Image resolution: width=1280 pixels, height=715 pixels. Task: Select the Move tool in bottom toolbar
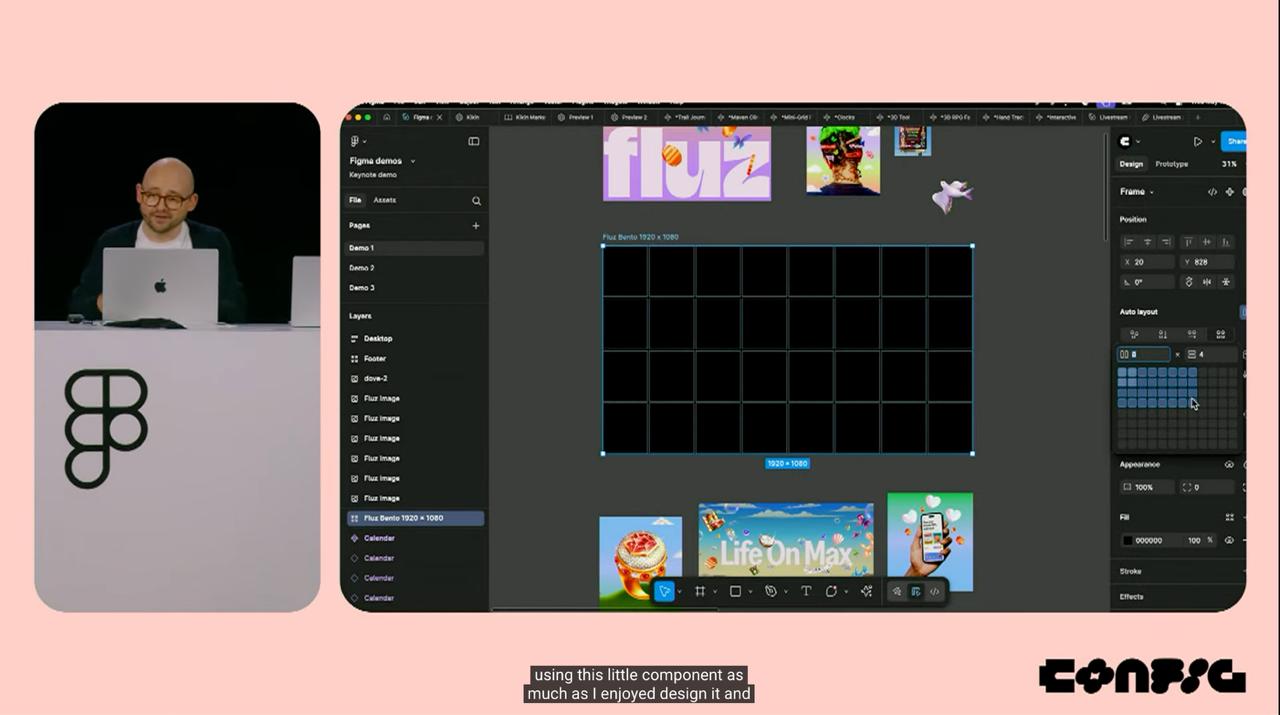click(x=664, y=592)
